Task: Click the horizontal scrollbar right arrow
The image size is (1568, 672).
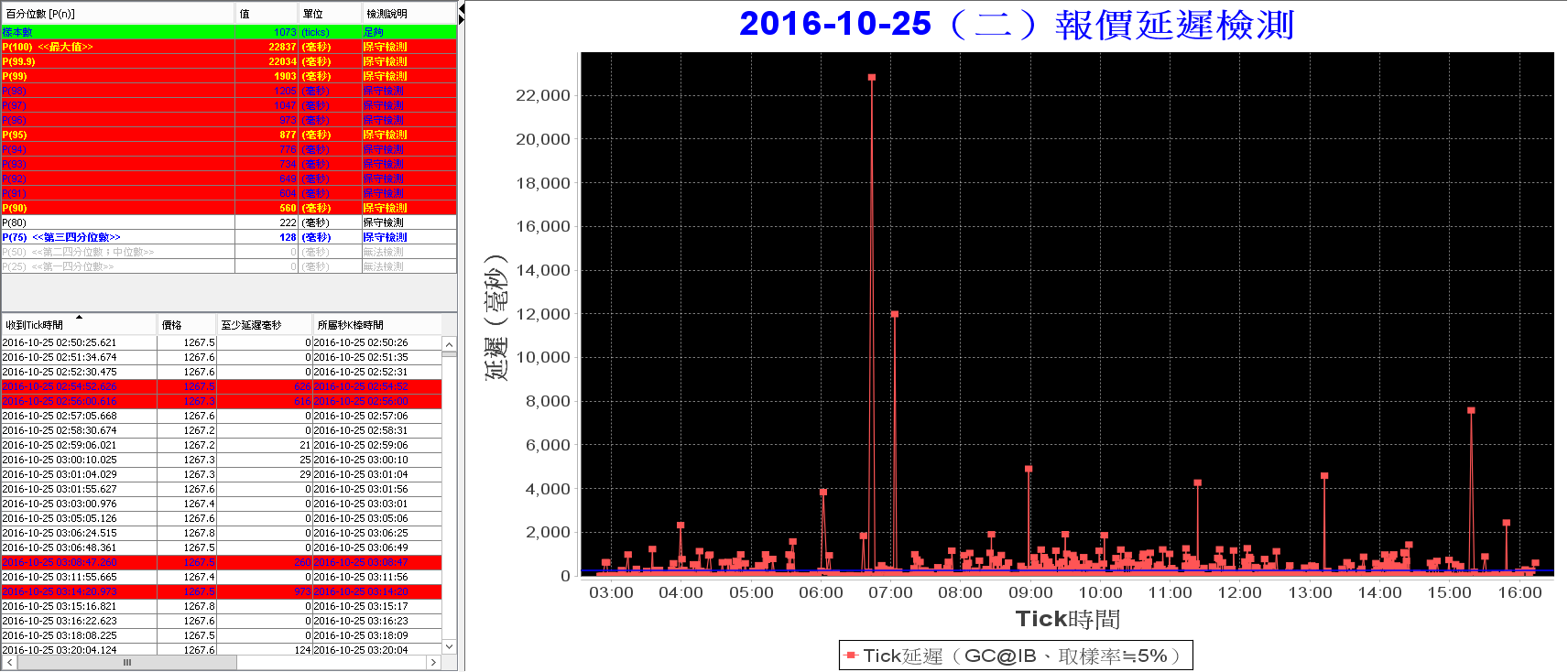Action: [434, 662]
